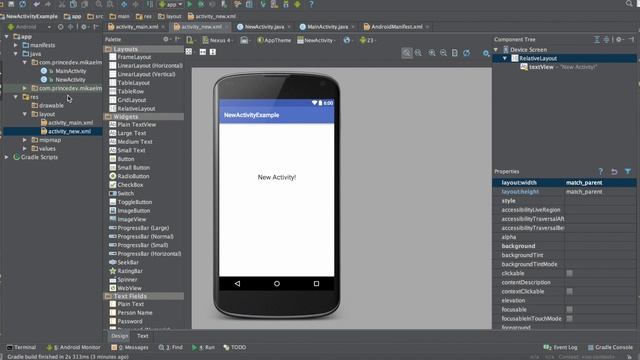Open the app run configuration dropdown
The width and height of the screenshot is (640, 360).
tap(171, 4)
